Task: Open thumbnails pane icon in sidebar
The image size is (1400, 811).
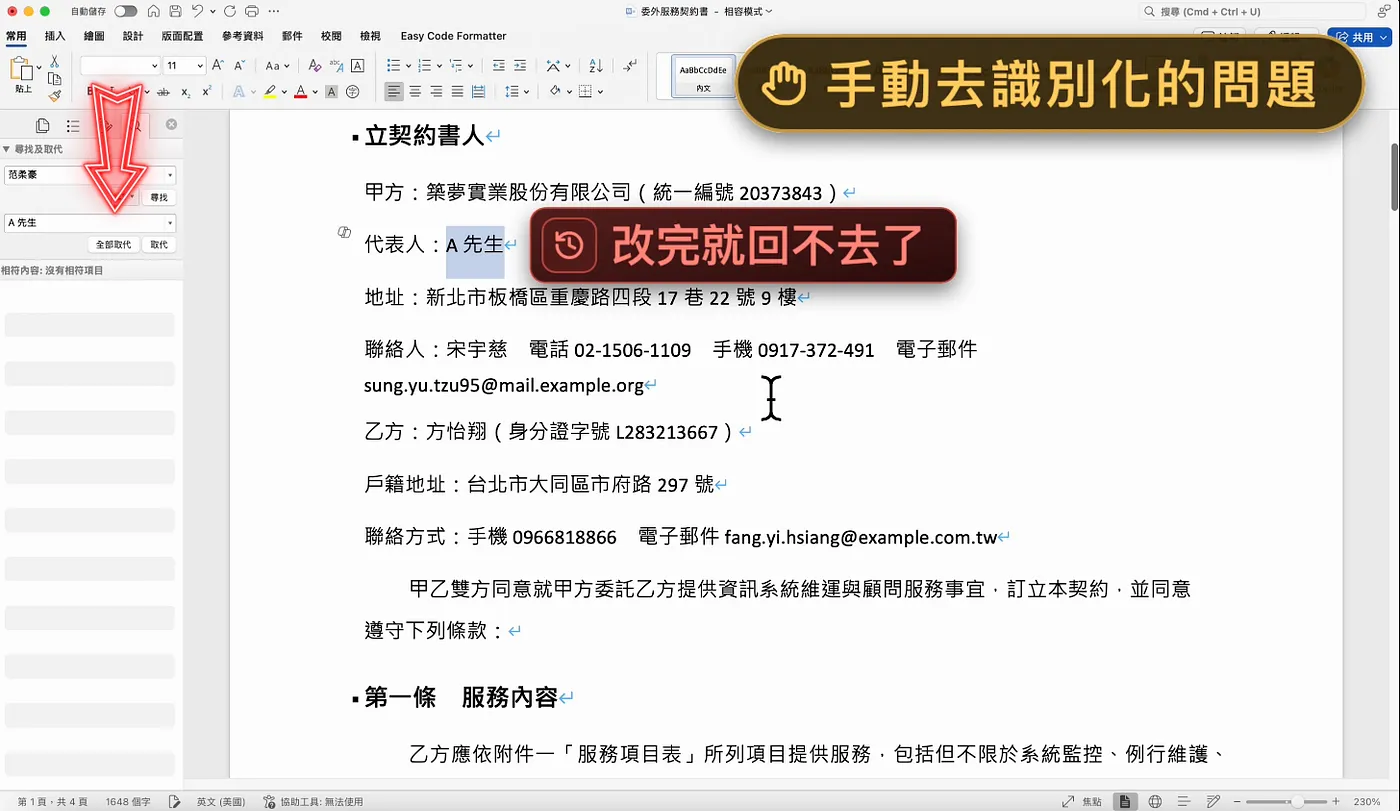Action: click(42, 125)
